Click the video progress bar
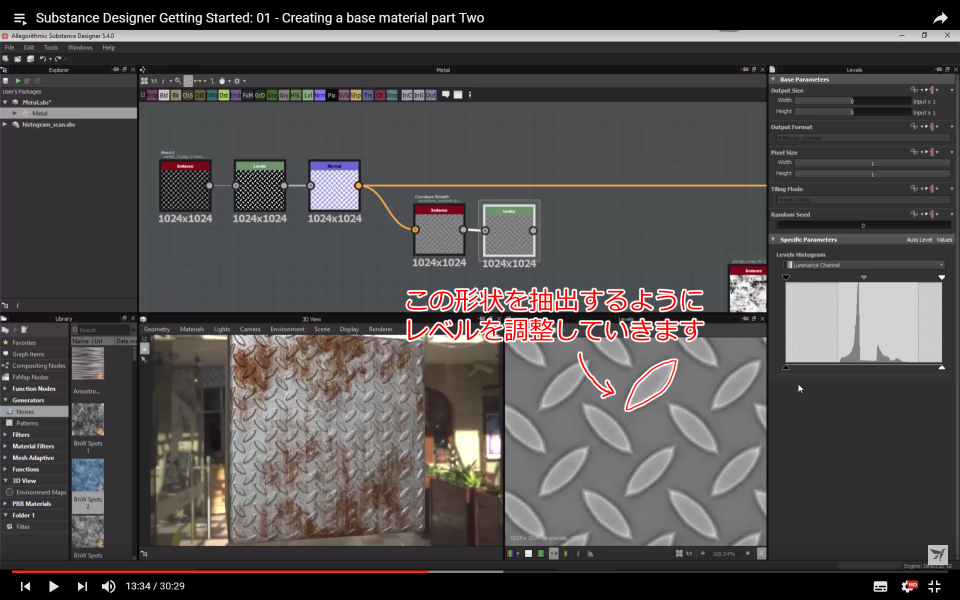Image resolution: width=960 pixels, height=600 pixels. (480, 572)
